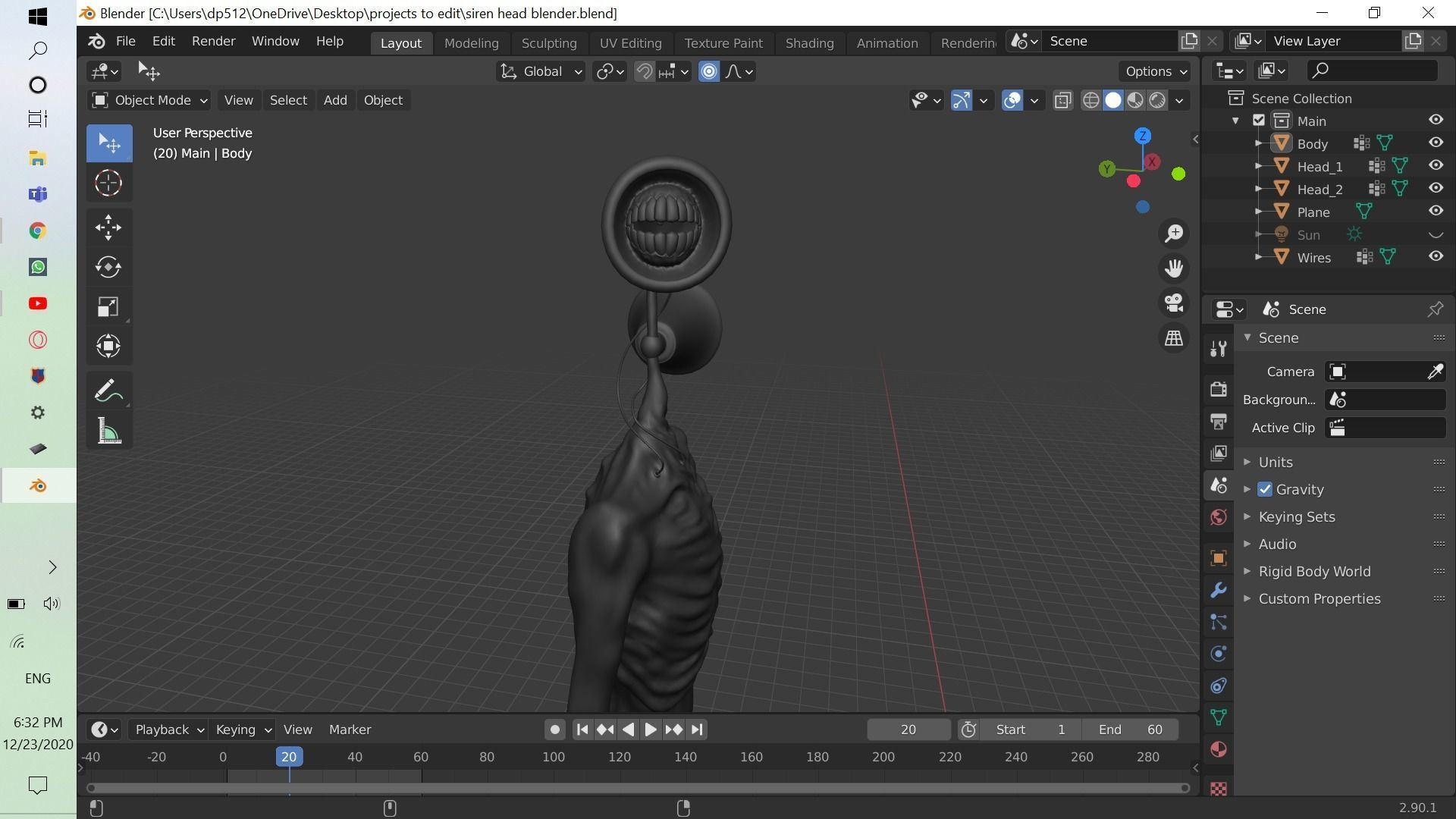Open Google Chrome from the taskbar
This screenshot has width=1456, height=819.
[x=37, y=231]
